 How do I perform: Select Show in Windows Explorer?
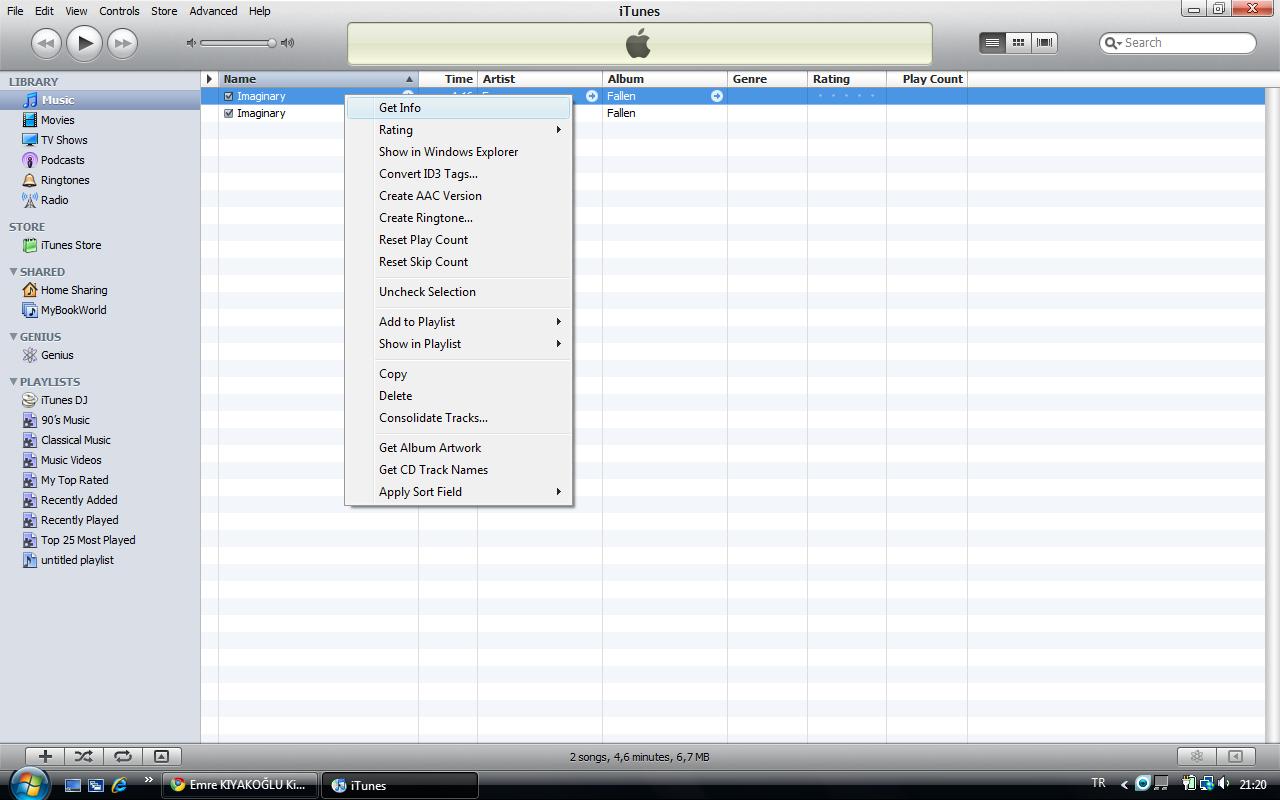tap(459, 152)
